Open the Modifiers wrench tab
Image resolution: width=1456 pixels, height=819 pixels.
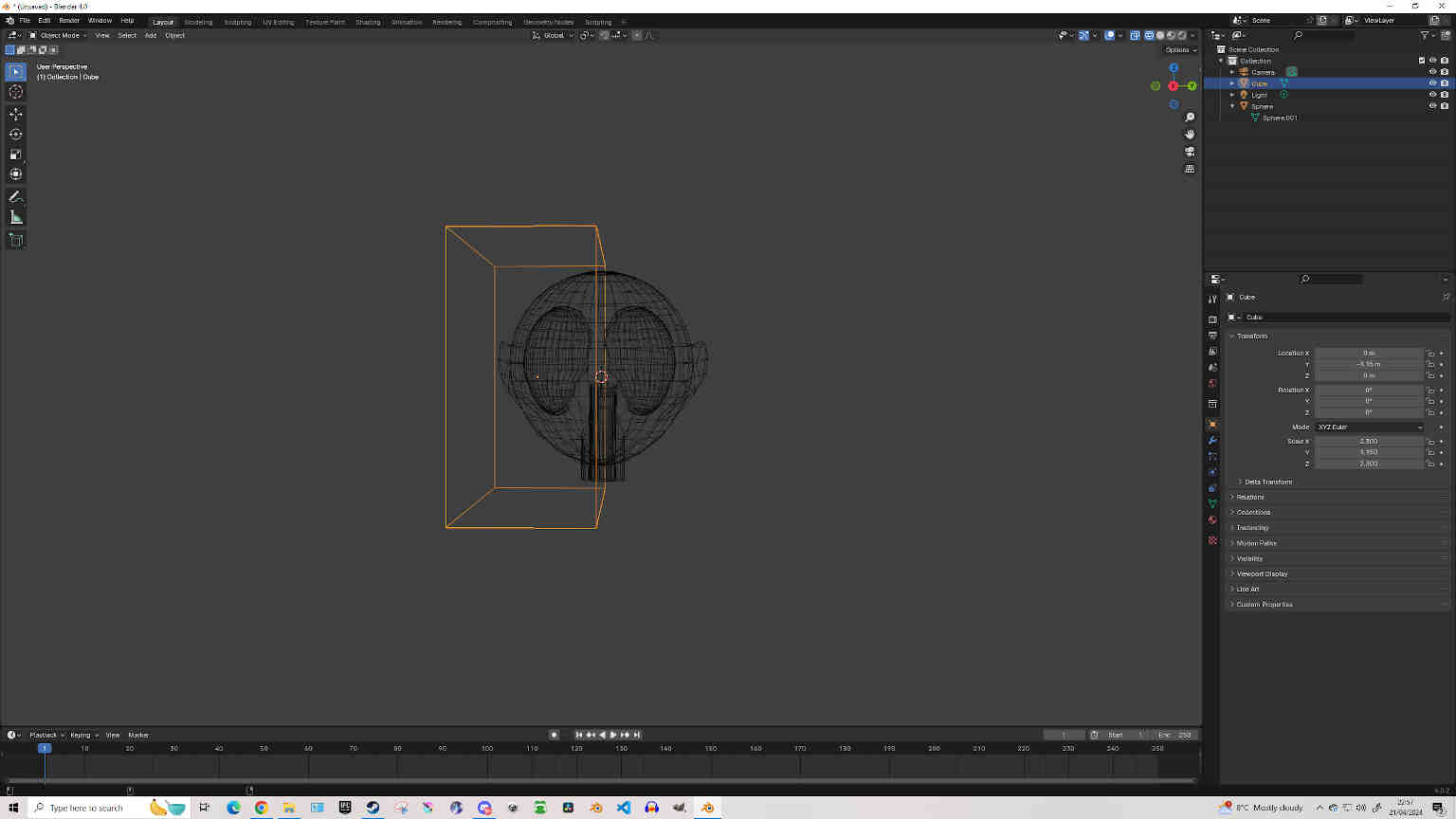1212,441
